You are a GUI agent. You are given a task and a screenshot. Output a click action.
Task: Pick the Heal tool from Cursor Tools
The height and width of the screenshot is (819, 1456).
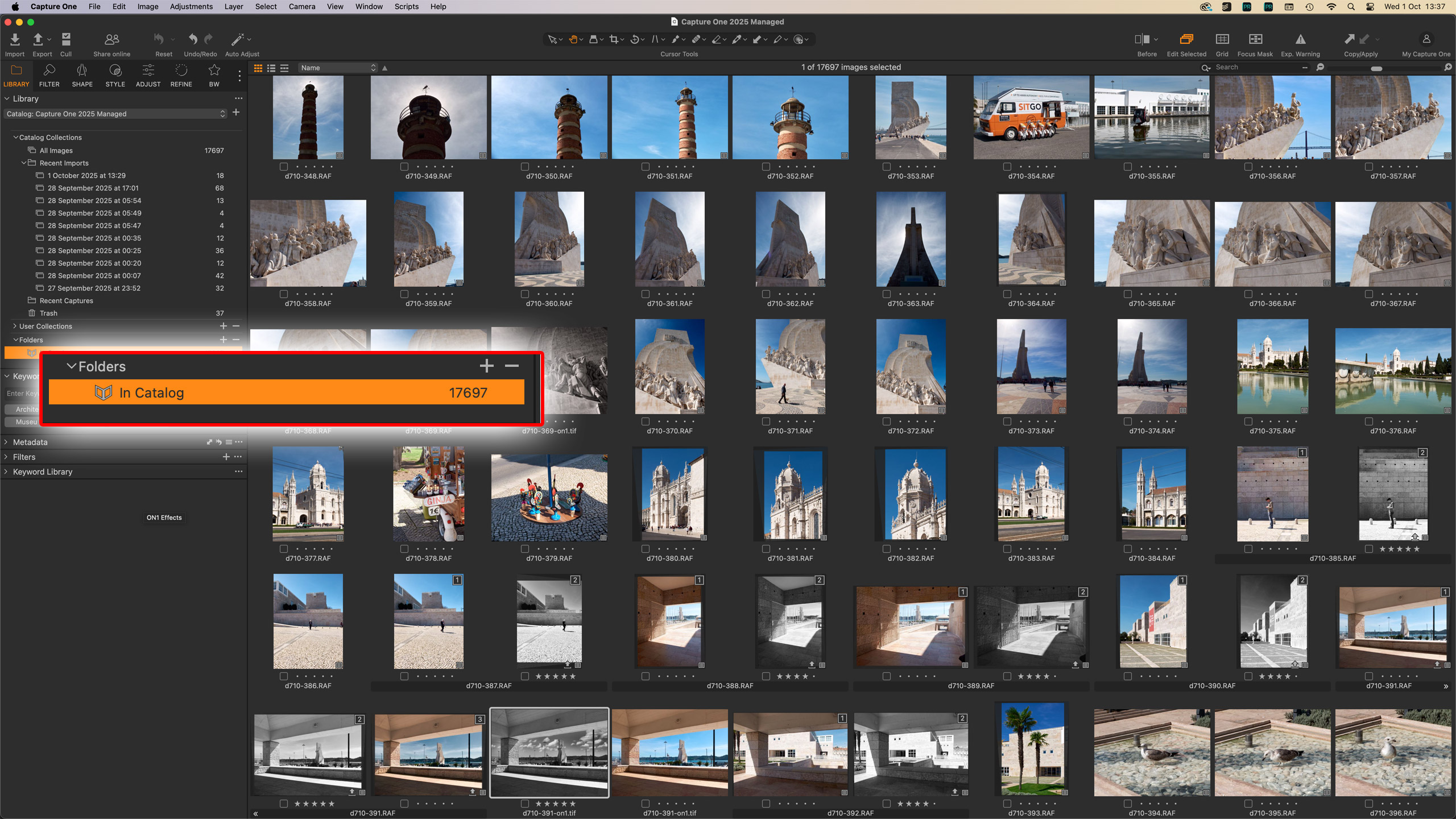[x=696, y=39]
